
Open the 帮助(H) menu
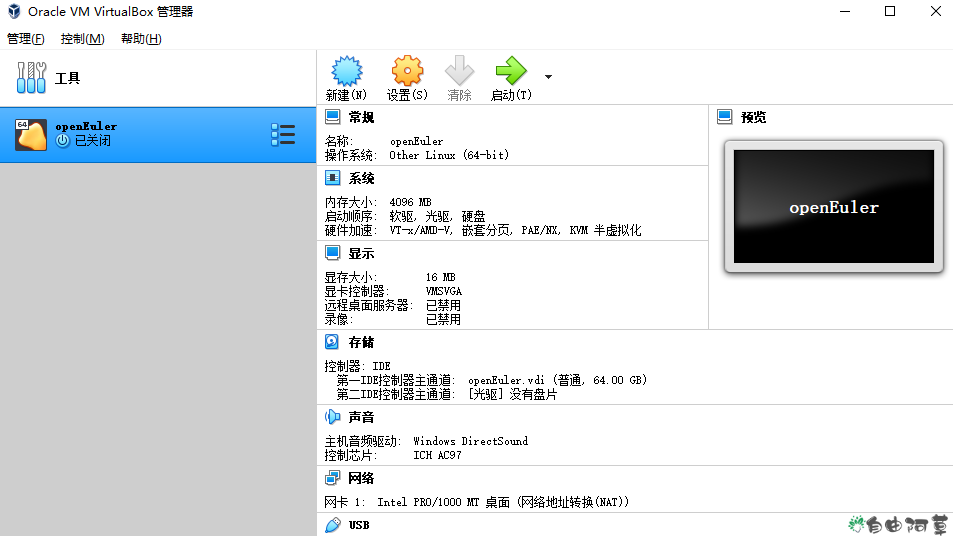click(x=141, y=39)
